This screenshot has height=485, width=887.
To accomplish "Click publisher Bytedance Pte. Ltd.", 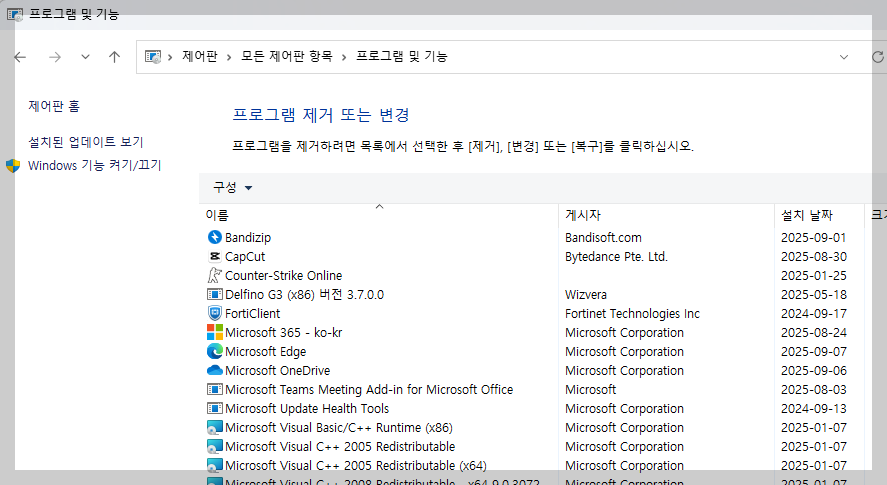I will [616, 256].
